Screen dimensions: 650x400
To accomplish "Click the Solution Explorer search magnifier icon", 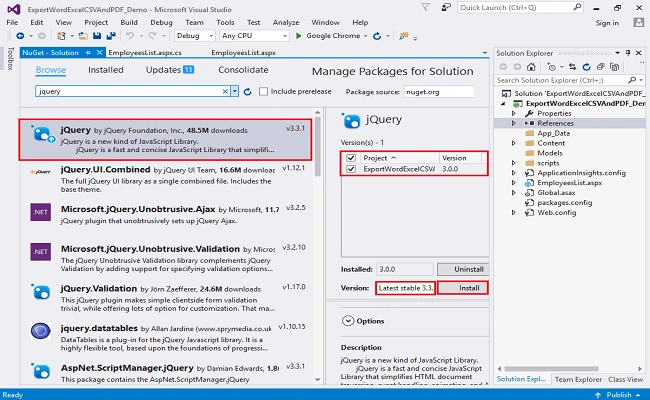I will tap(632, 80).
